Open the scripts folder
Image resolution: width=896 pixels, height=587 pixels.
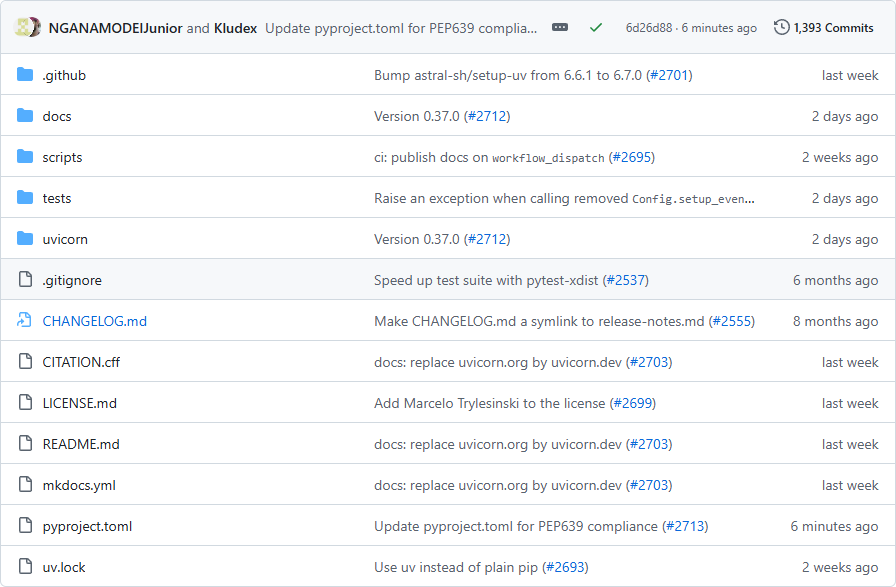click(62, 157)
